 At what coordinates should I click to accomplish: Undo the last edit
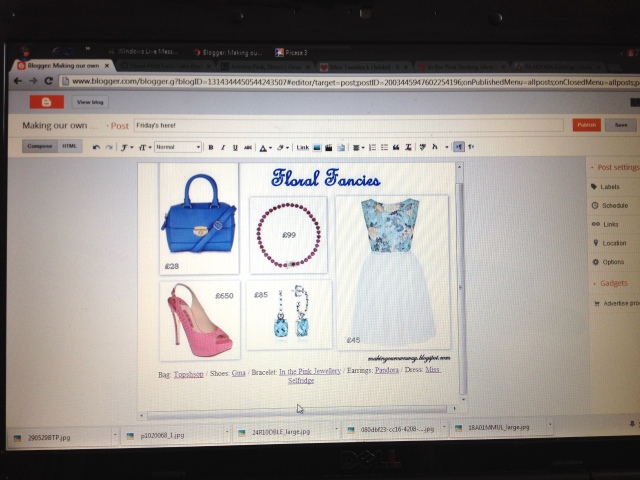tap(96, 147)
